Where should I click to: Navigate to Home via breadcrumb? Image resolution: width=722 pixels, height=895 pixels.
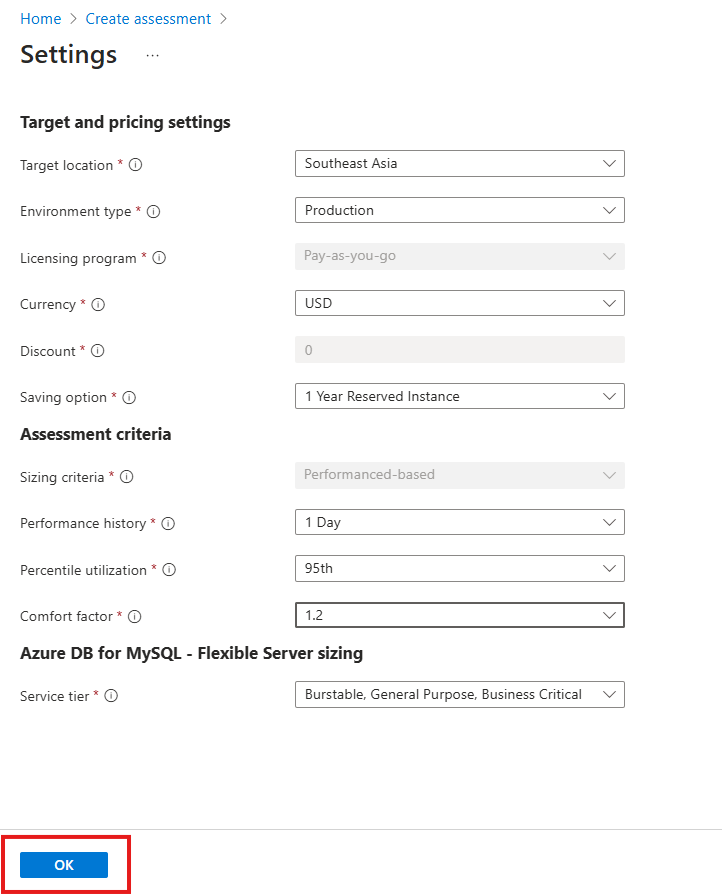tap(40, 18)
